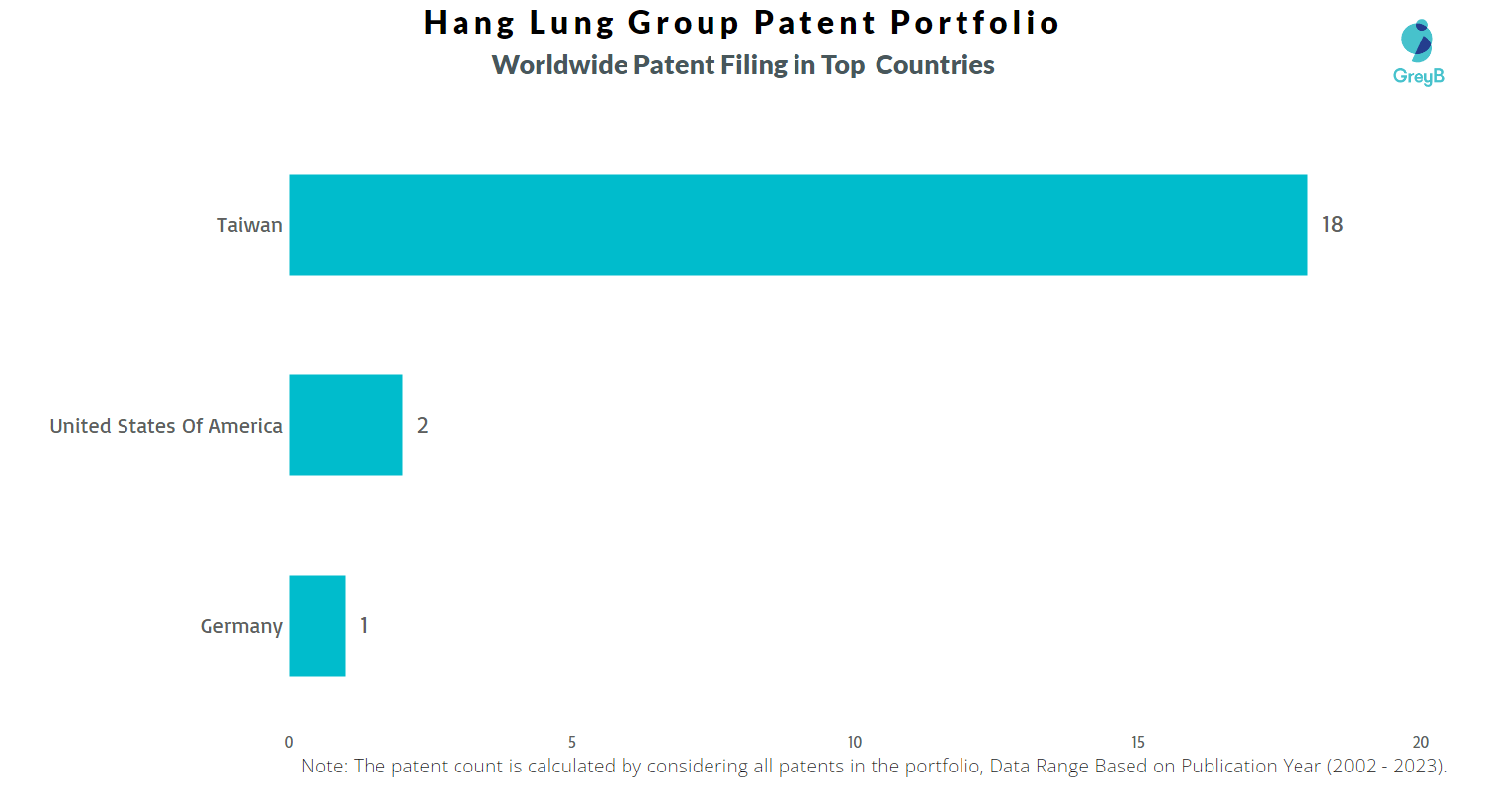Click the Hang Lung Group Patent Portfolio title
This screenshot has width=1506, height=812.
pos(742,23)
